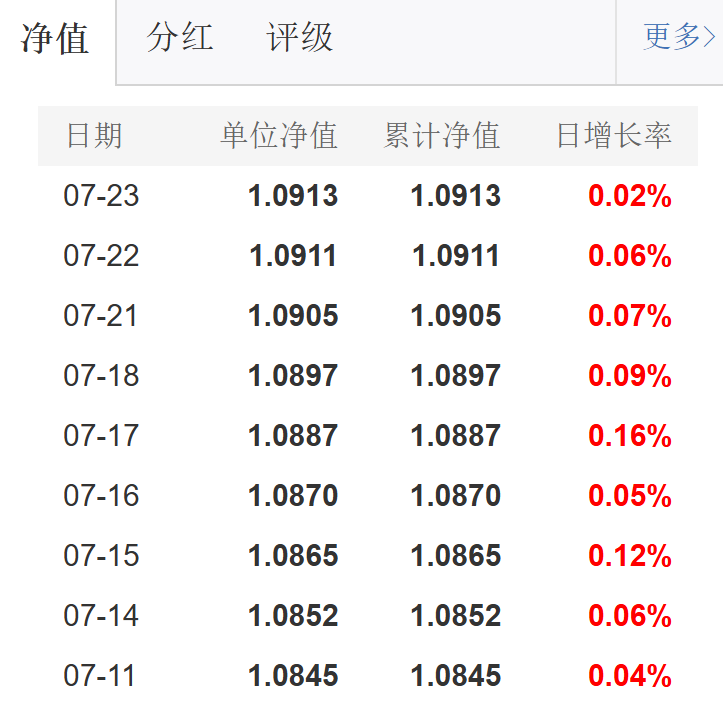Click cumulative value 1.0911 in 07-22 row
The image size is (723, 711).
456,255
